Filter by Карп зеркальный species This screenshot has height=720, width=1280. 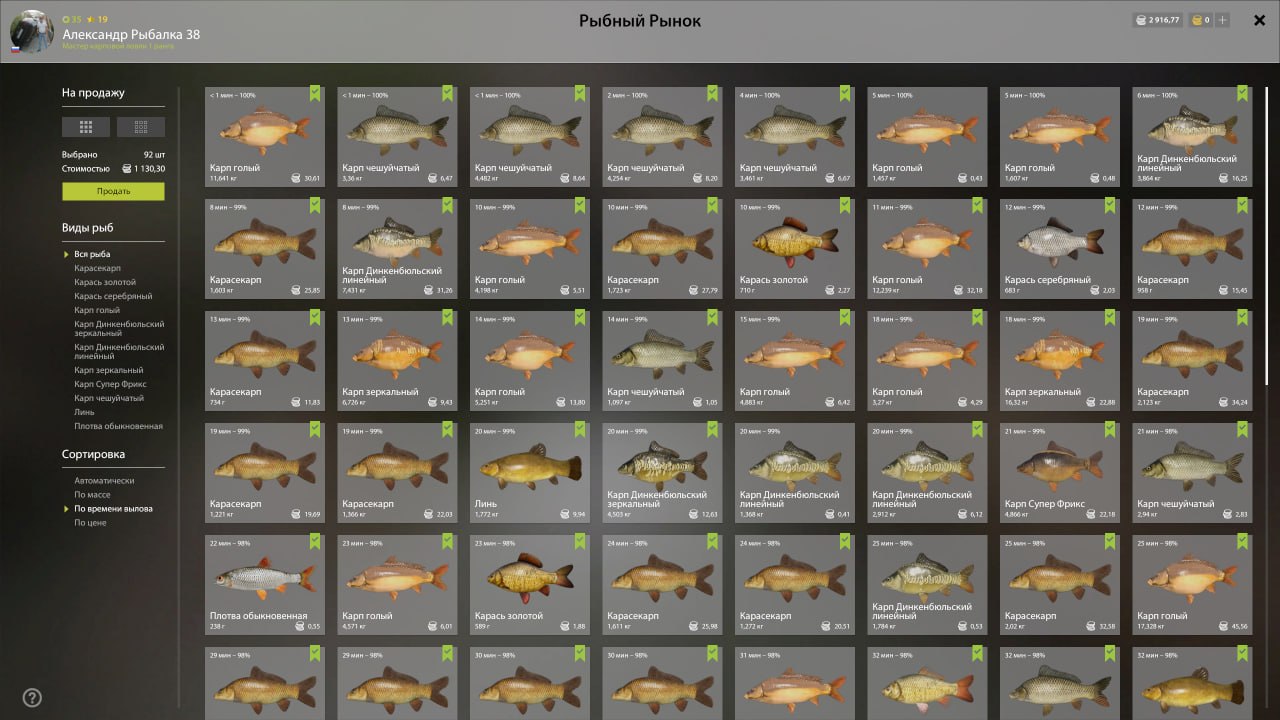tap(109, 370)
